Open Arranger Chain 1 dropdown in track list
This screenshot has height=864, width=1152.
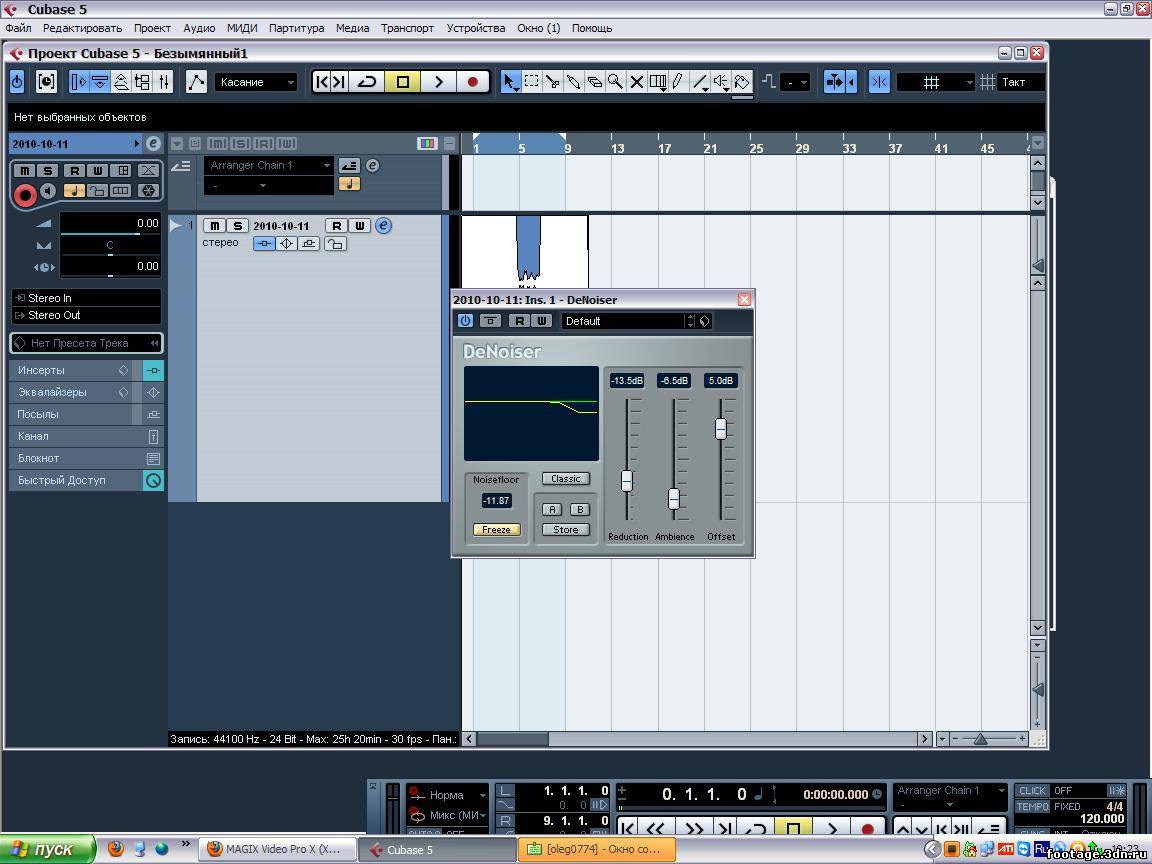[269, 165]
